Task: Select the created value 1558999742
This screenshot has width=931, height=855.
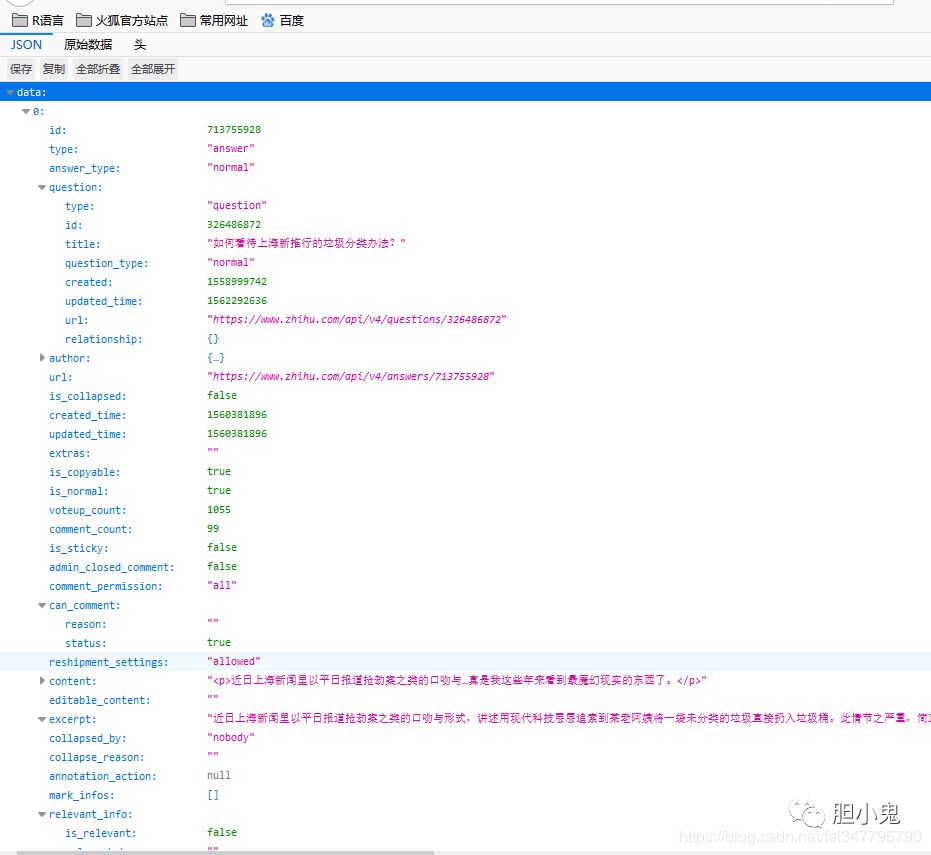Action: tap(237, 281)
